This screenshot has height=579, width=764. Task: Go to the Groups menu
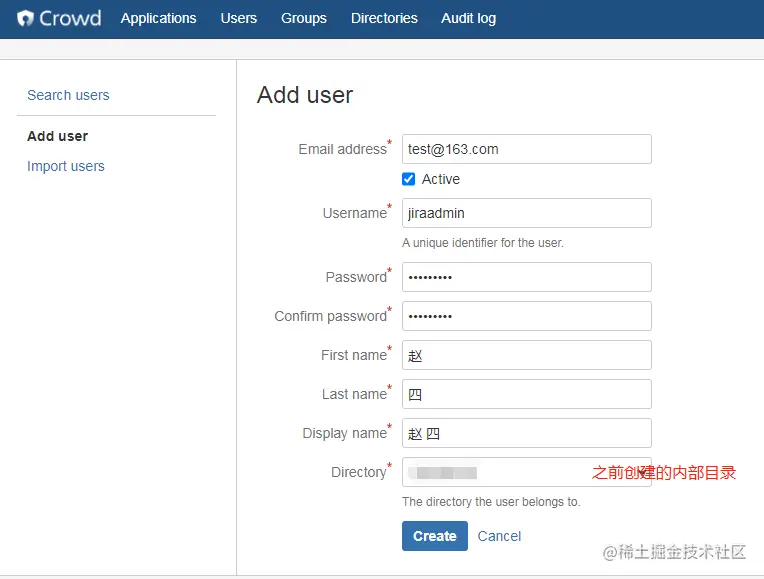pyautogui.click(x=304, y=18)
